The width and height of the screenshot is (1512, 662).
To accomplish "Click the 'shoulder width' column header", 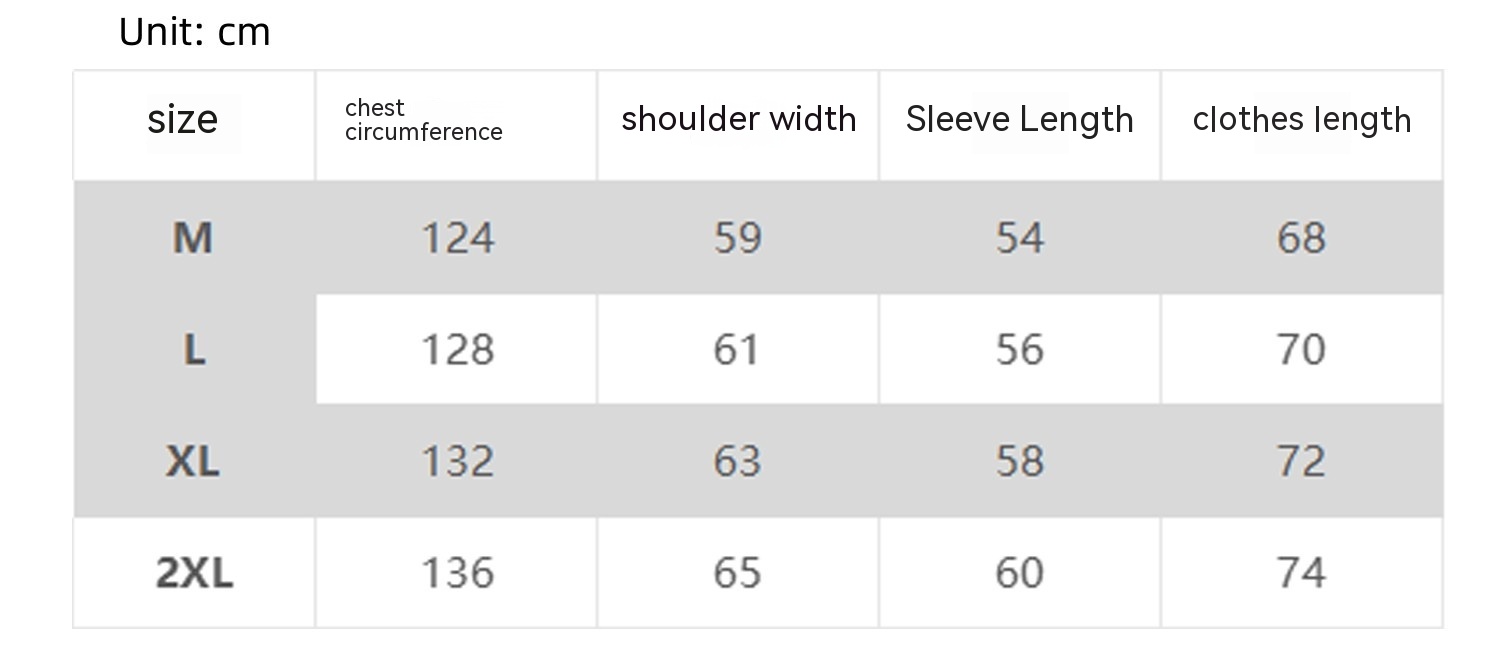I will [738, 119].
